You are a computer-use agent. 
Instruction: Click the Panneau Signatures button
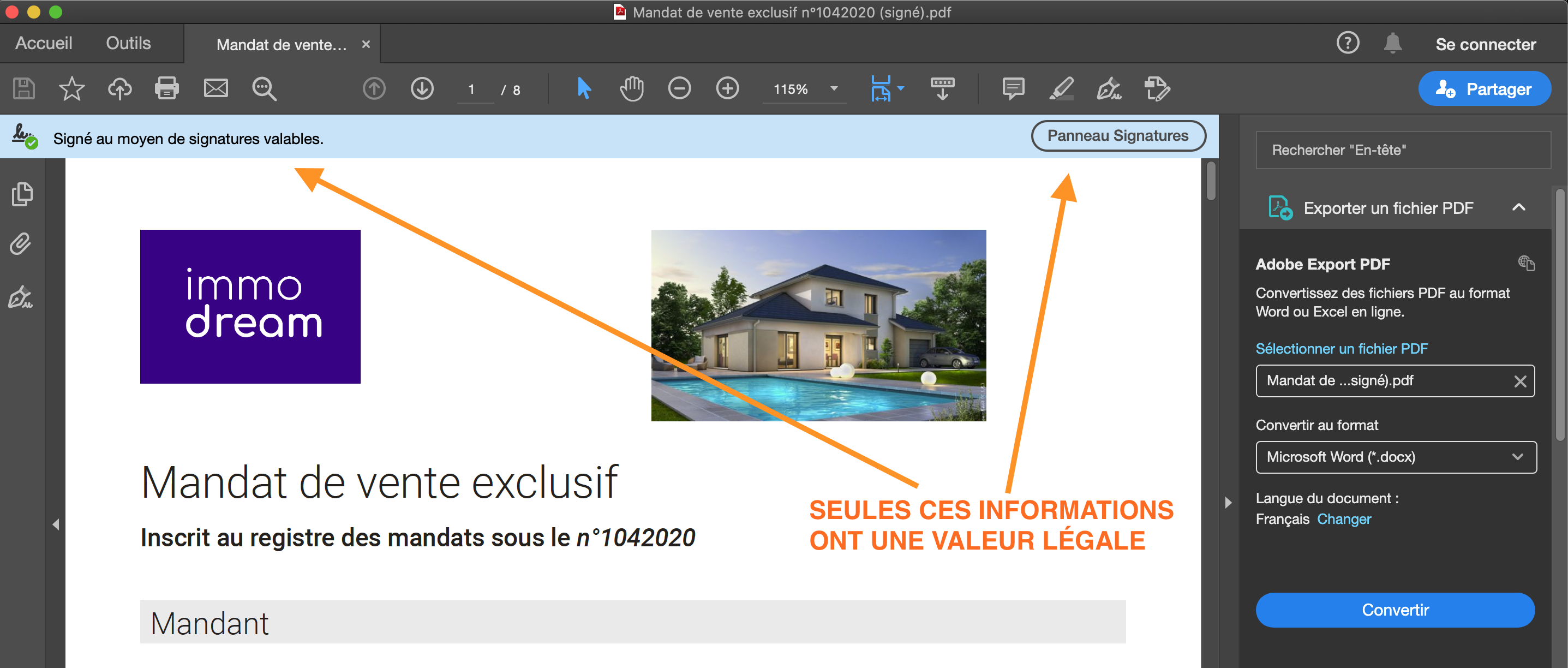point(1117,136)
